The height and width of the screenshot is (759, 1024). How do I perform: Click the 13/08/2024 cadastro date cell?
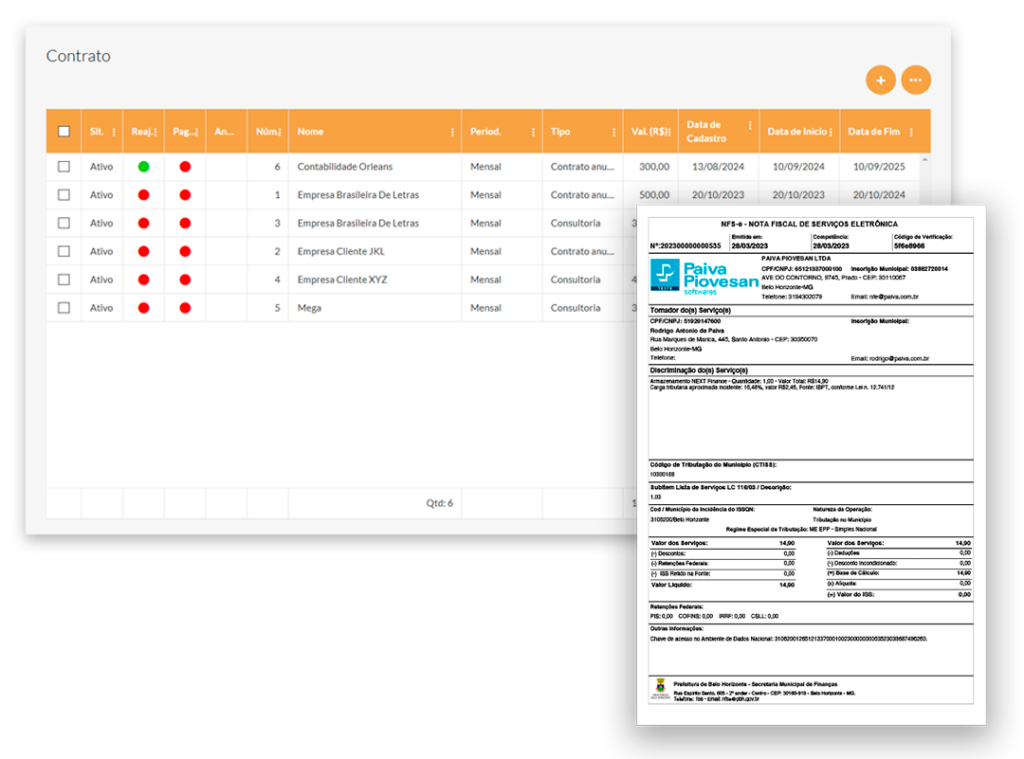(718, 167)
